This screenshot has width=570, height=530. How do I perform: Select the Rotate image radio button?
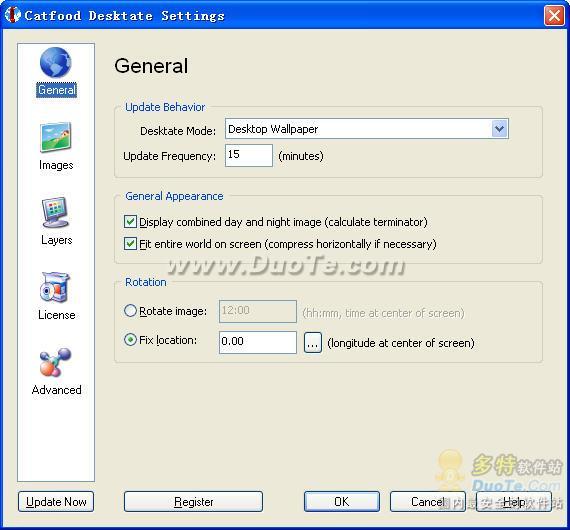pos(130,311)
